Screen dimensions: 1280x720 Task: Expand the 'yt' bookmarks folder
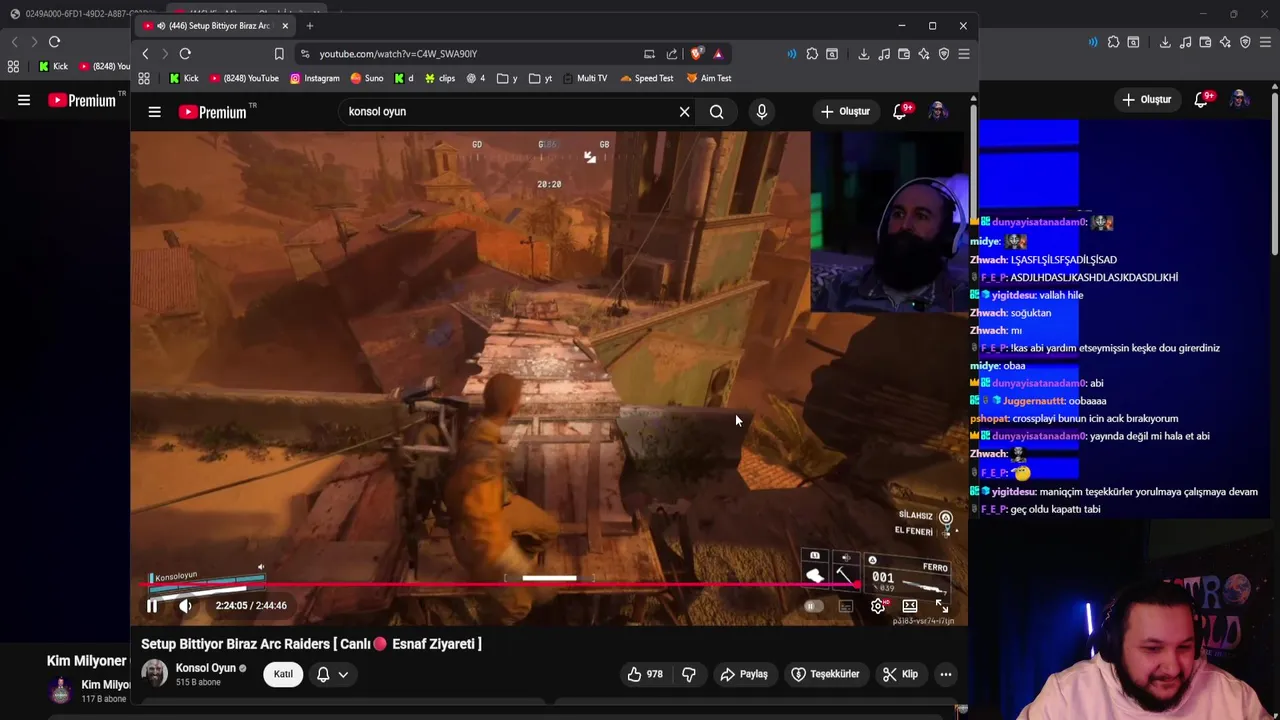pos(540,78)
